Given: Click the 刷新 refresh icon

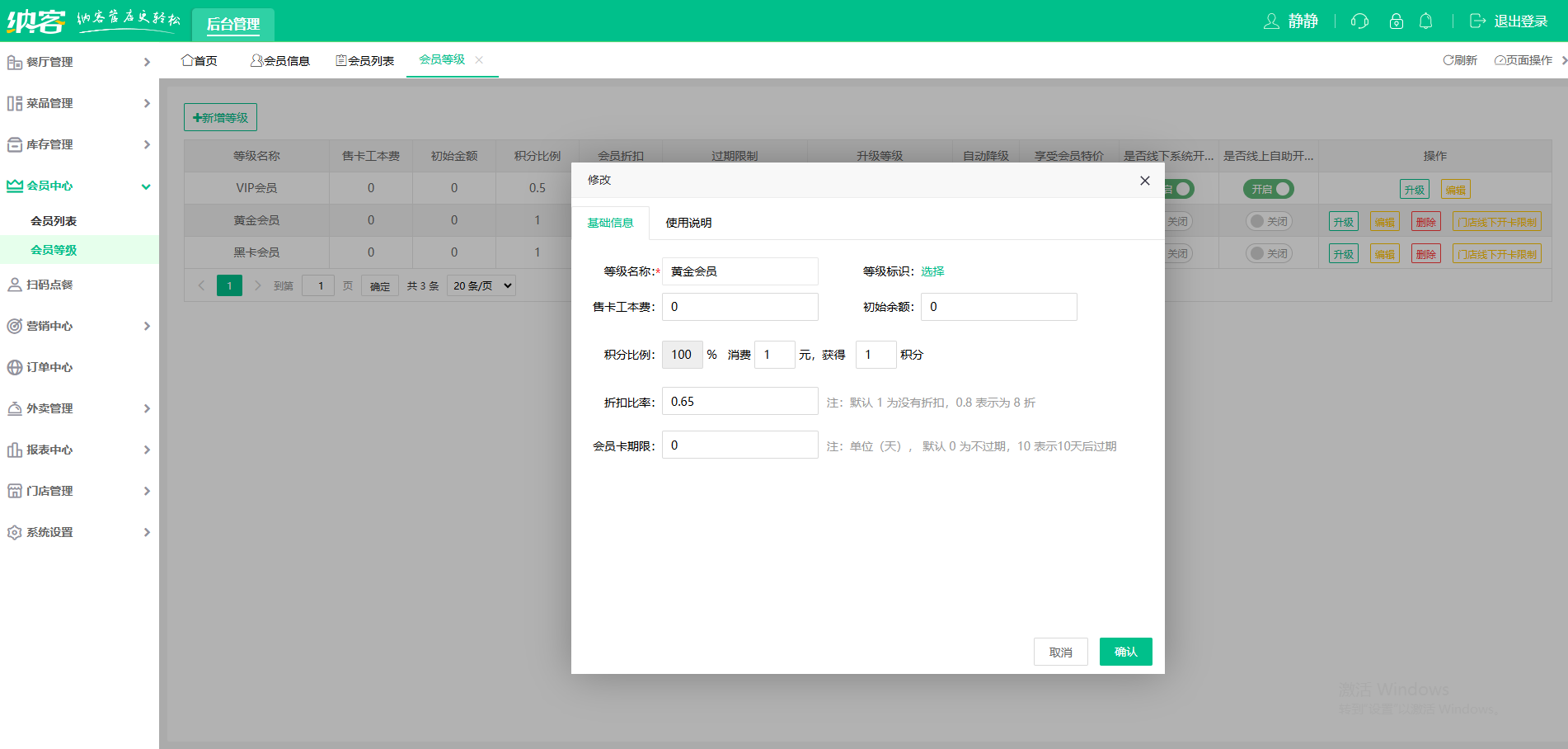Looking at the screenshot, I should click(x=1448, y=60).
